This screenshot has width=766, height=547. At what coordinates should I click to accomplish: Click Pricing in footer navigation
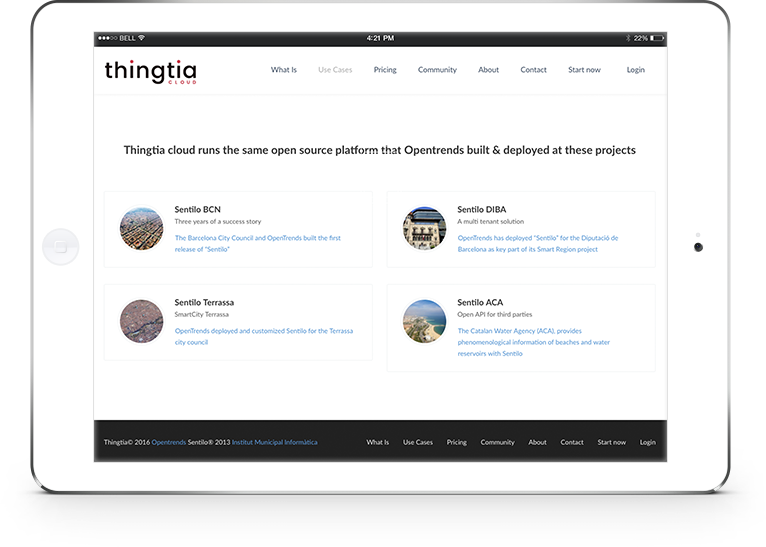coord(457,442)
